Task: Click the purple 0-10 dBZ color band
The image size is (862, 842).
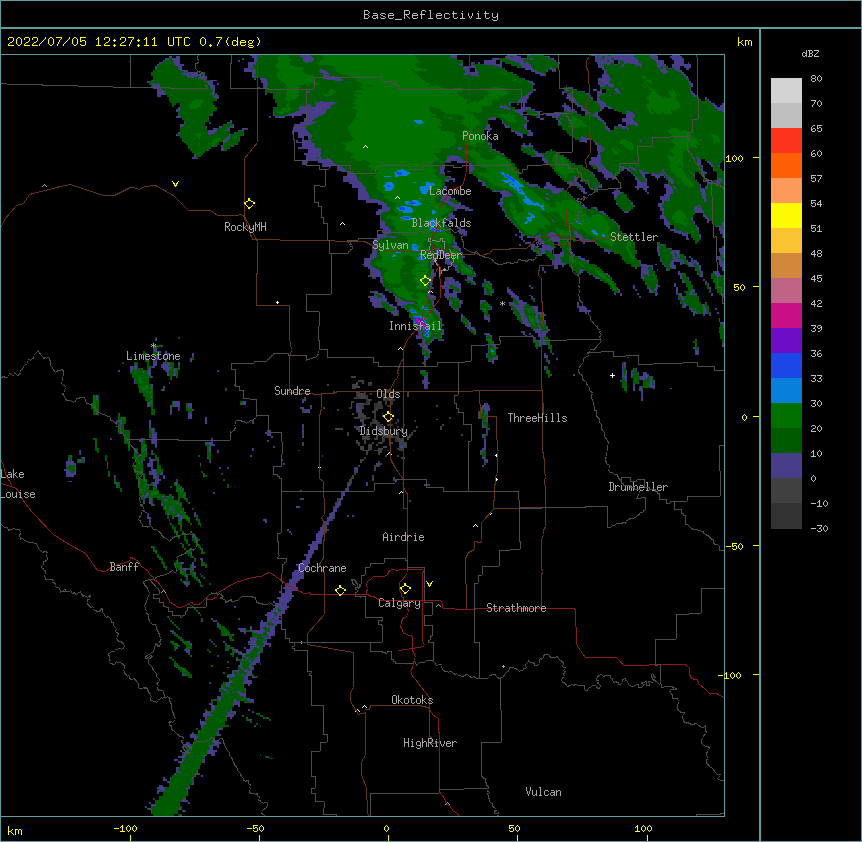Action: [x=786, y=466]
